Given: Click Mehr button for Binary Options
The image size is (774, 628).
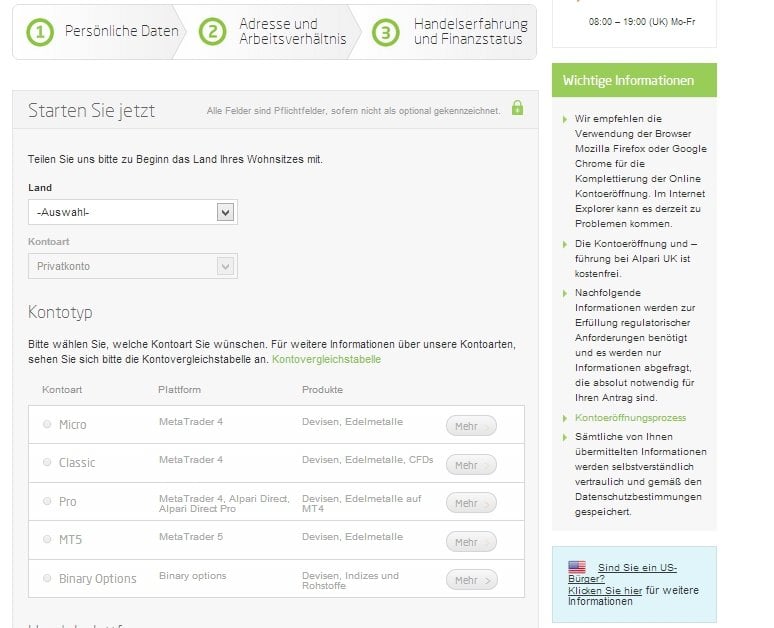Looking at the screenshot, I should (x=471, y=580).
